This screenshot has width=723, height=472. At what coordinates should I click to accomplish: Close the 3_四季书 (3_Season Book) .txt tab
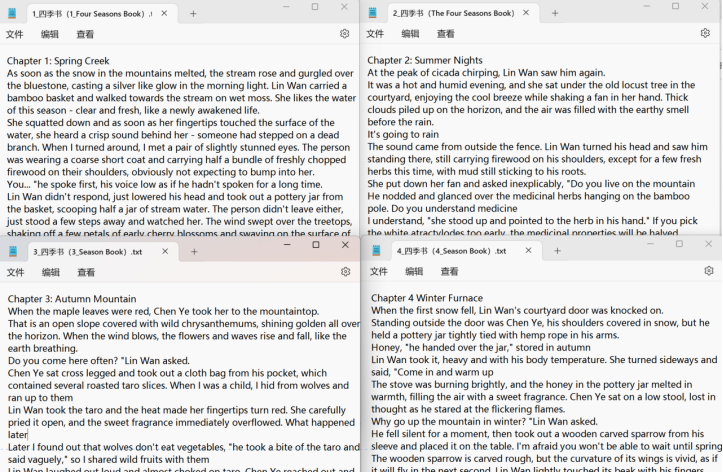(x=165, y=251)
